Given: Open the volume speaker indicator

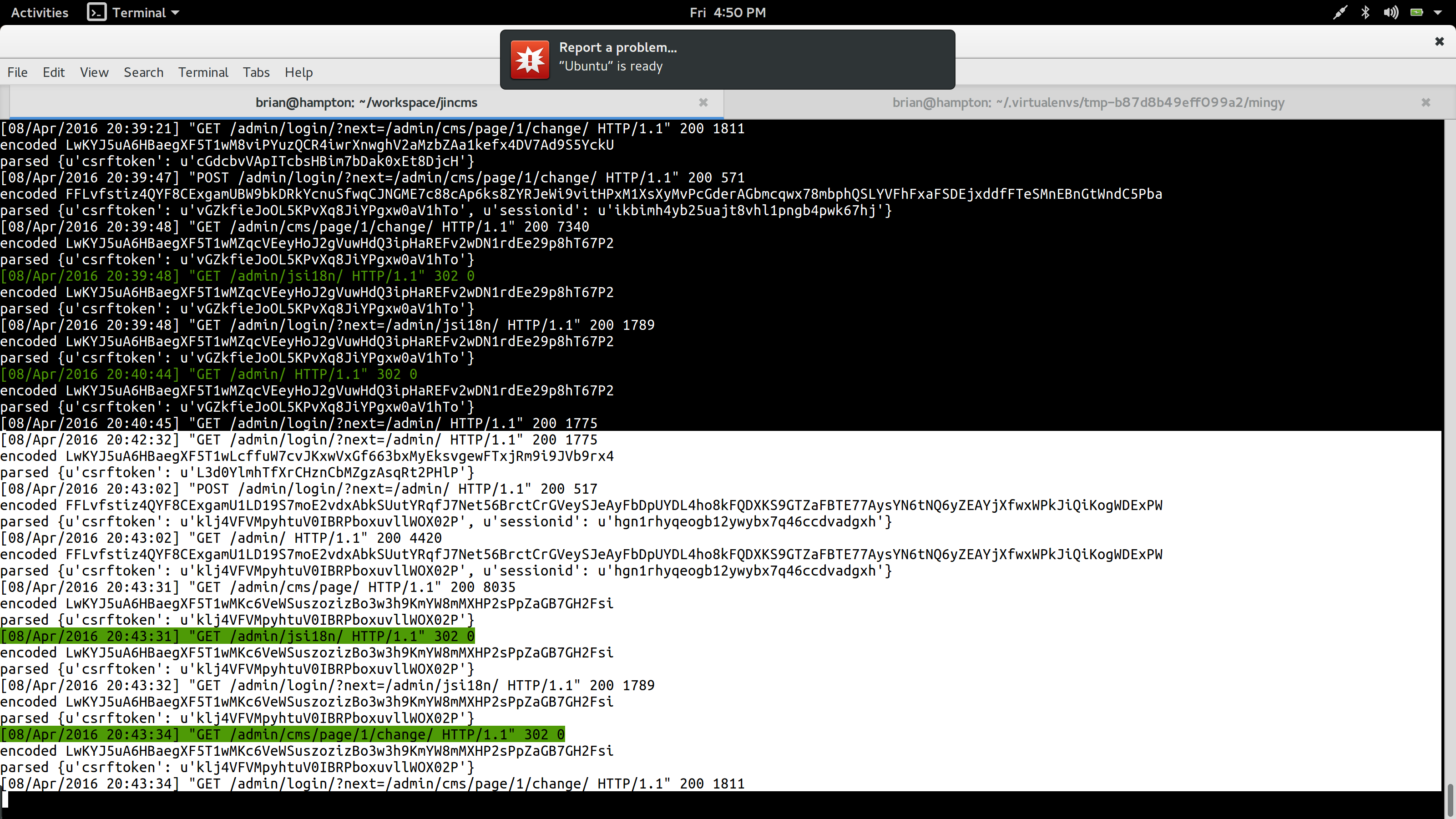Looking at the screenshot, I should tap(1390, 12).
